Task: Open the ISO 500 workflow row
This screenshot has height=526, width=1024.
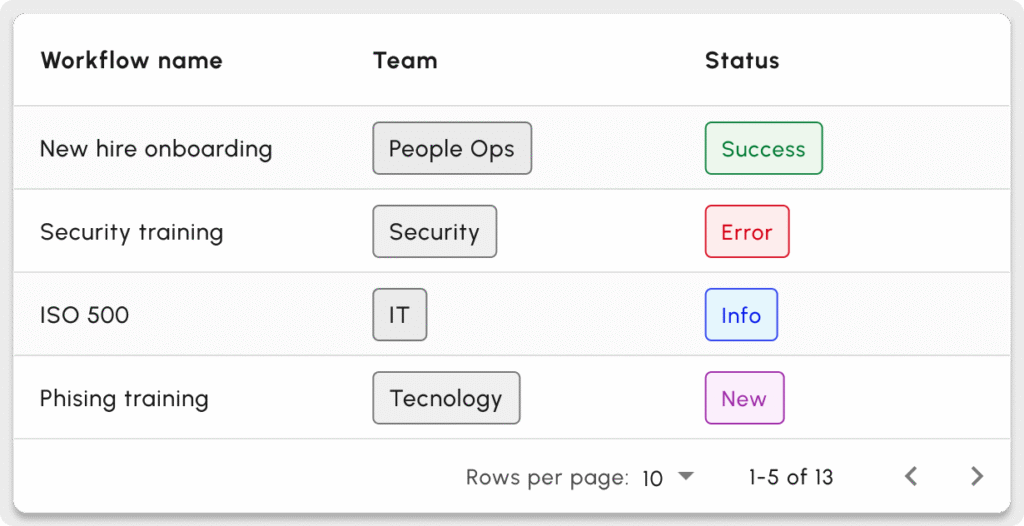Action: [x=84, y=315]
